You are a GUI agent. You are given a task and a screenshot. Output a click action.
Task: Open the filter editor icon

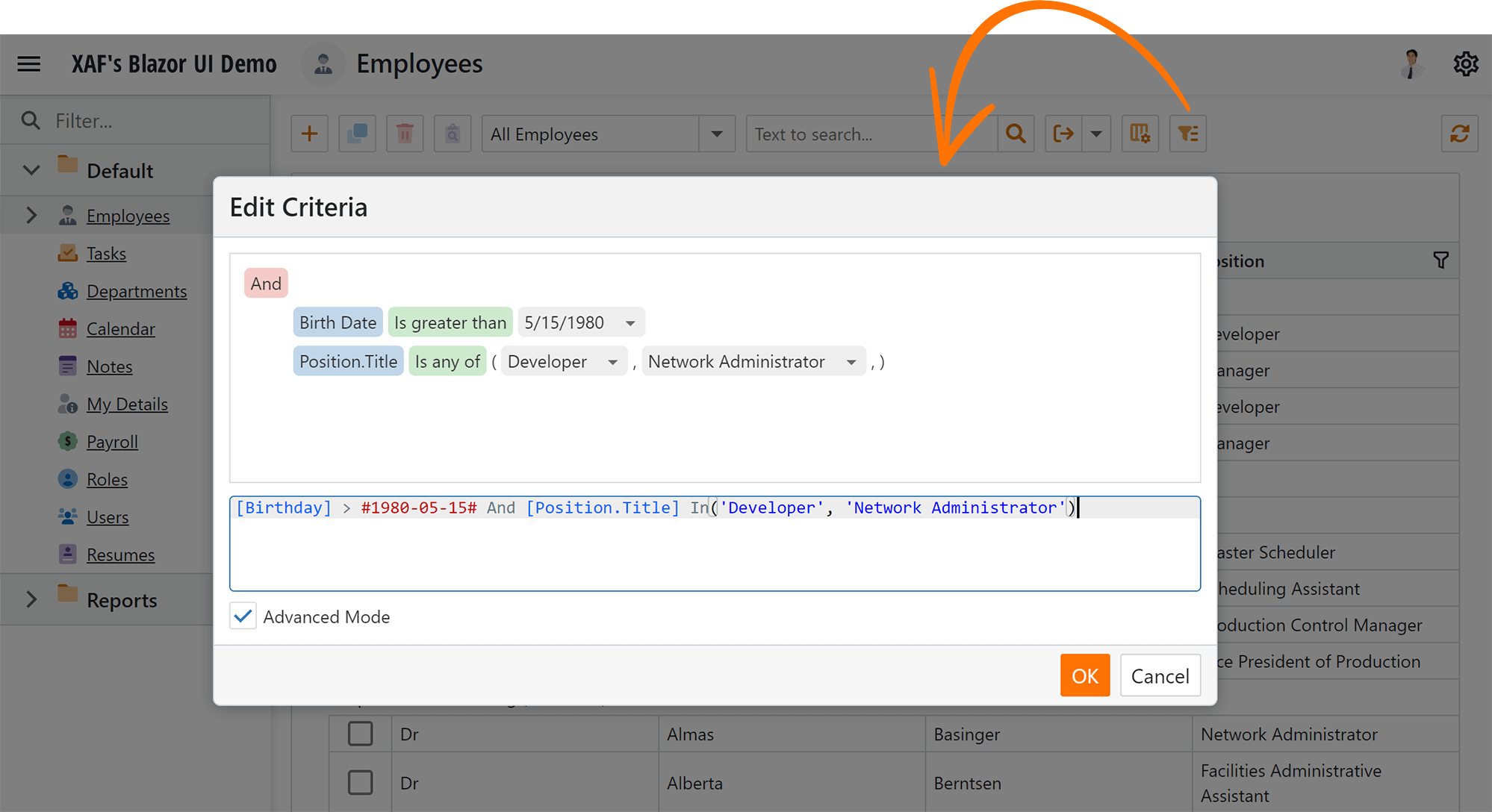[1187, 134]
